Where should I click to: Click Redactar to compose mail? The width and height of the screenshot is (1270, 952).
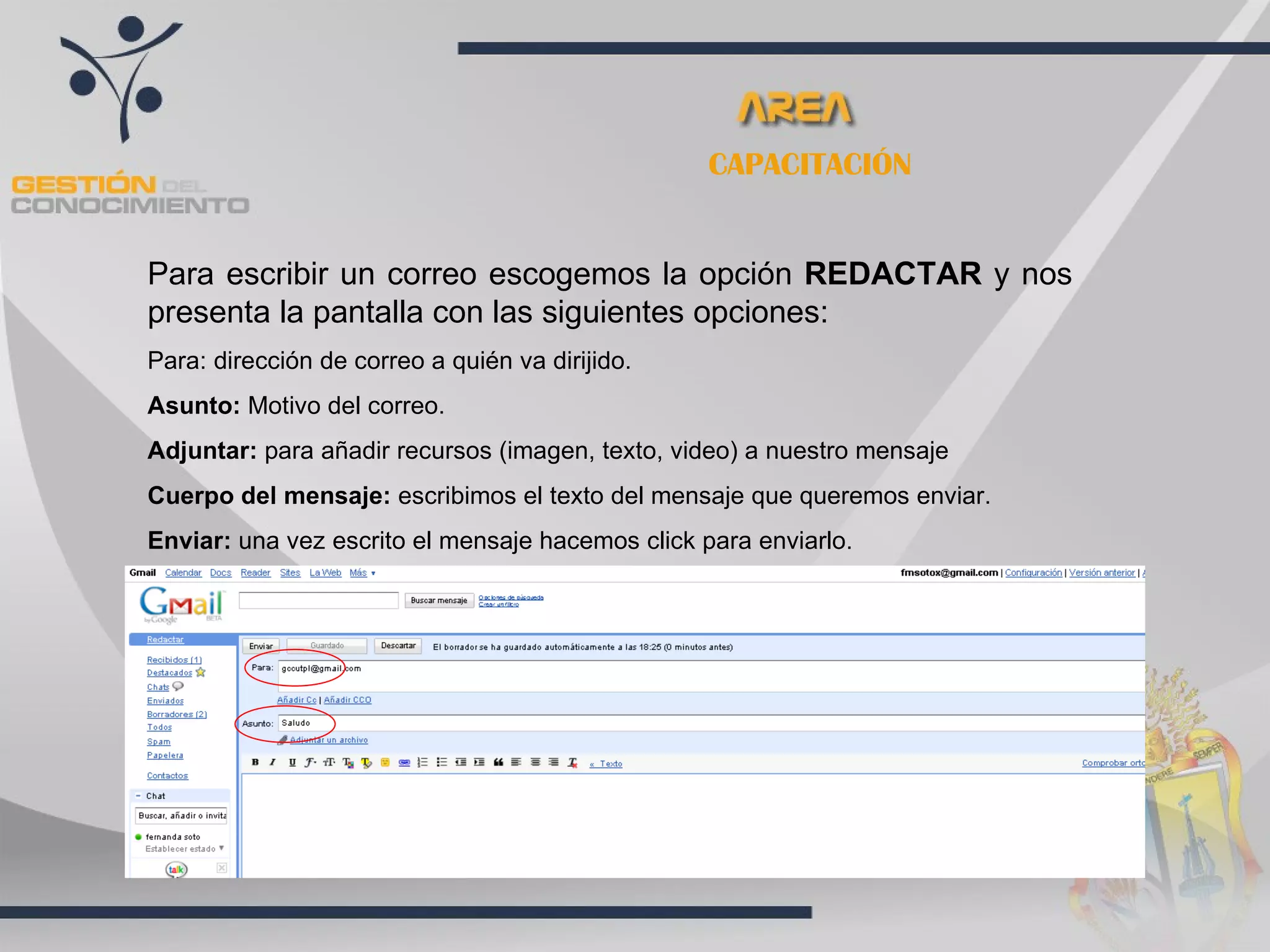point(165,640)
